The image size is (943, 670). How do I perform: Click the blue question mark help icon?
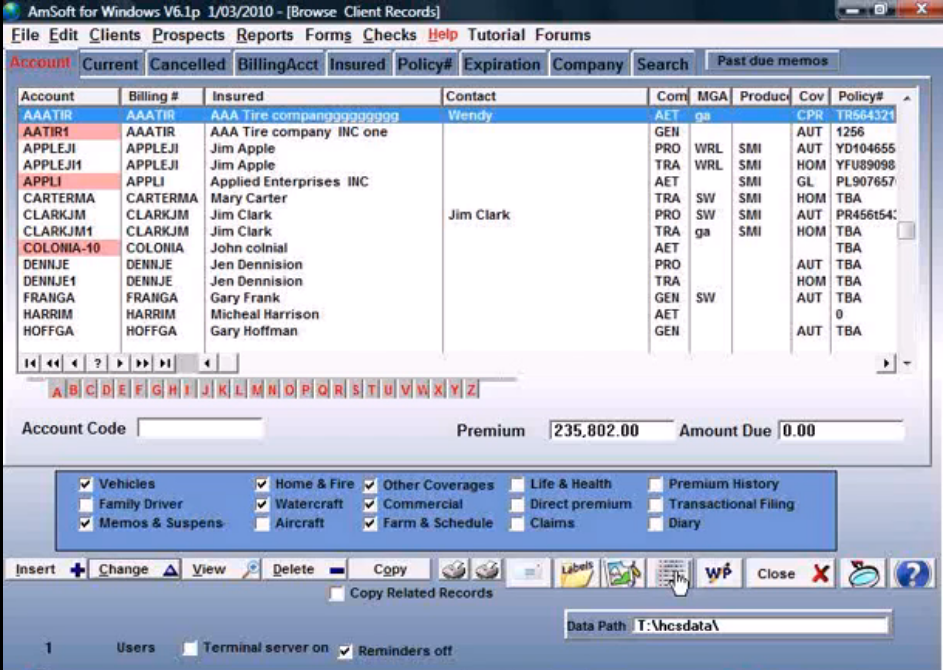(911, 572)
